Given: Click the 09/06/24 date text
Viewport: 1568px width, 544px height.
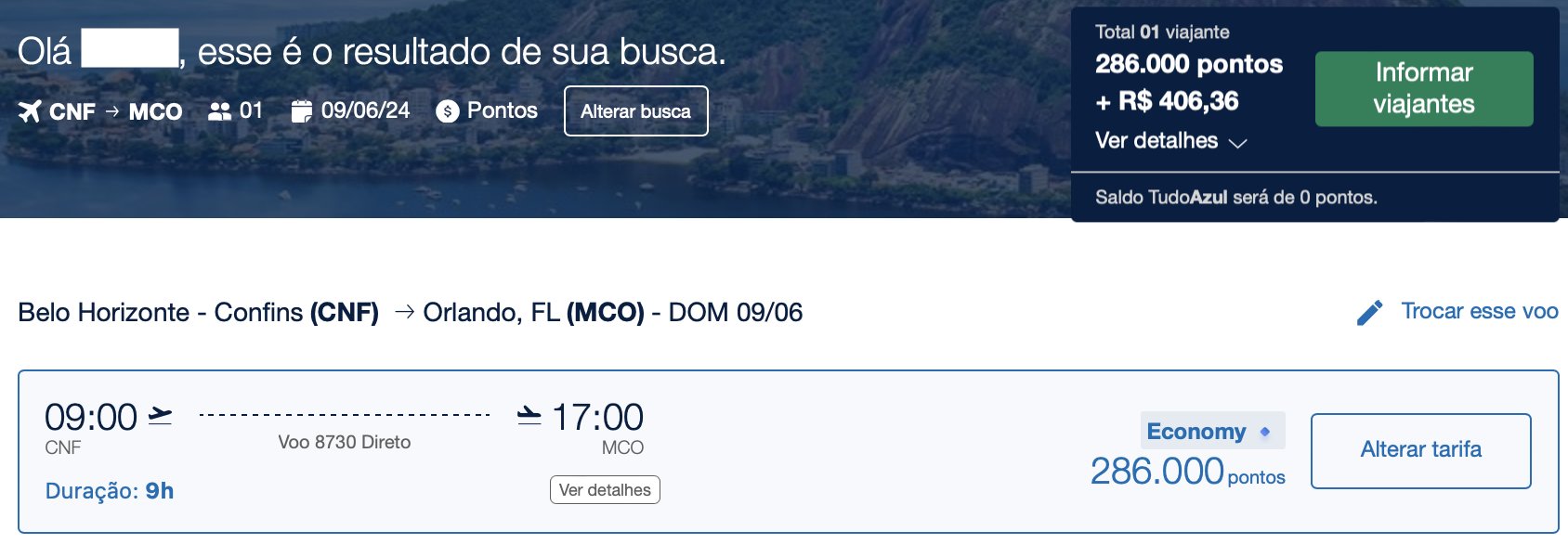Looking at the screenshot, I should click(365, 110).
